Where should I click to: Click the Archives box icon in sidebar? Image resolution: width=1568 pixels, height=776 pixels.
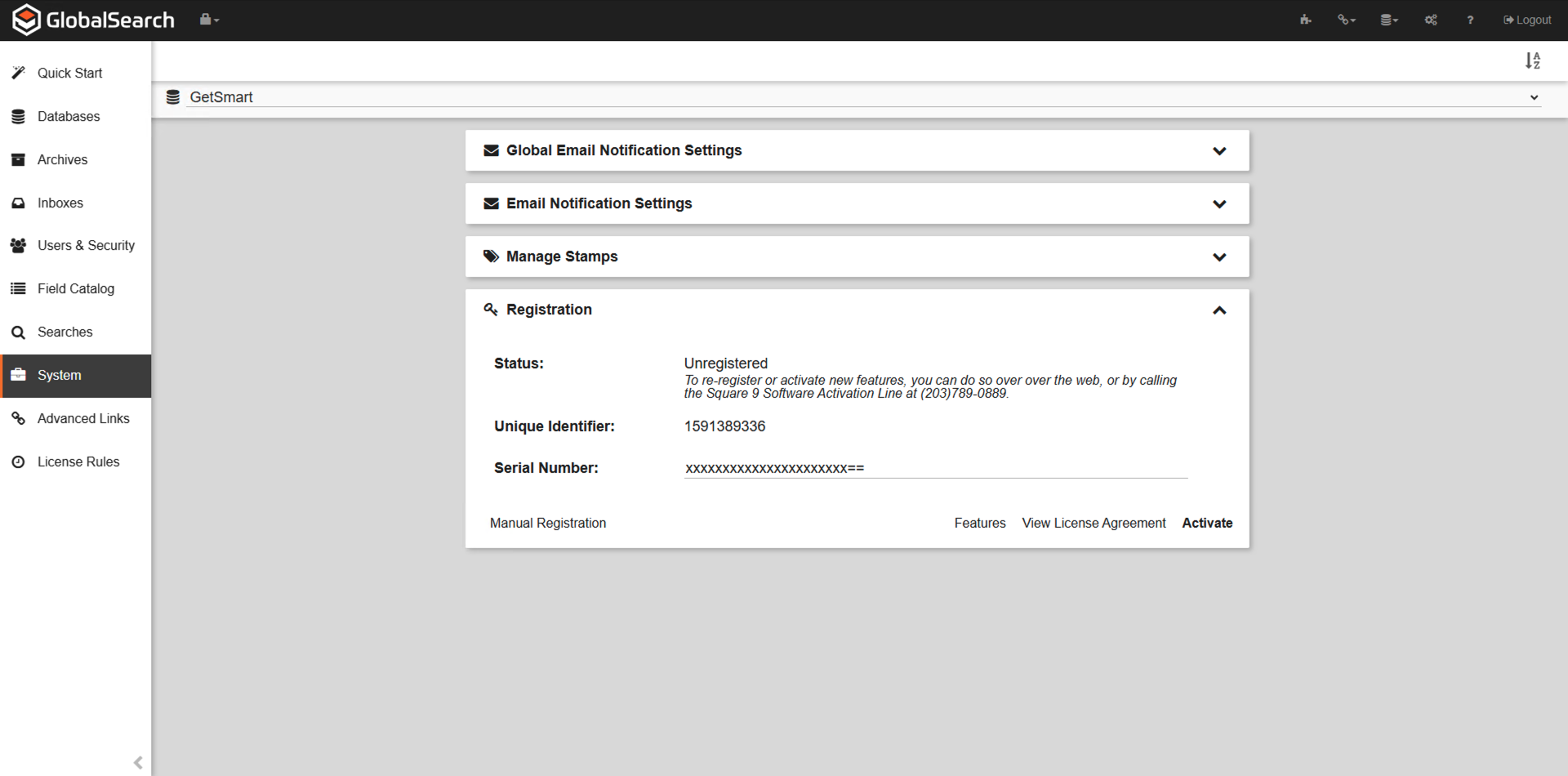coord(18,159)
